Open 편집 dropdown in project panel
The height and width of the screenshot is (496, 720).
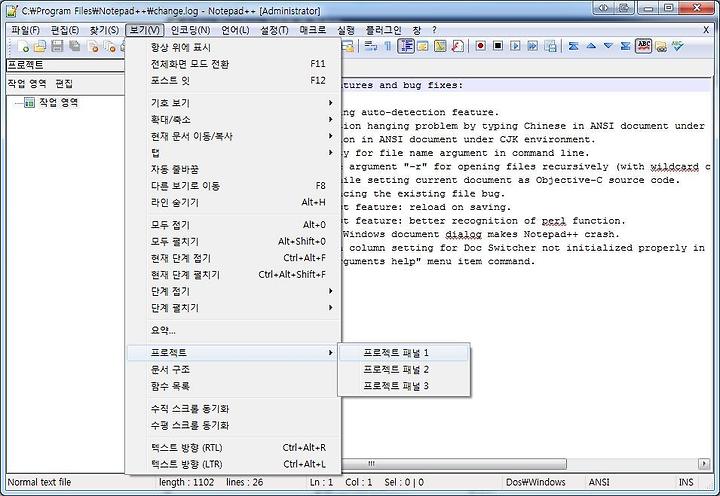pyautogui.click(x=64, y=84)
